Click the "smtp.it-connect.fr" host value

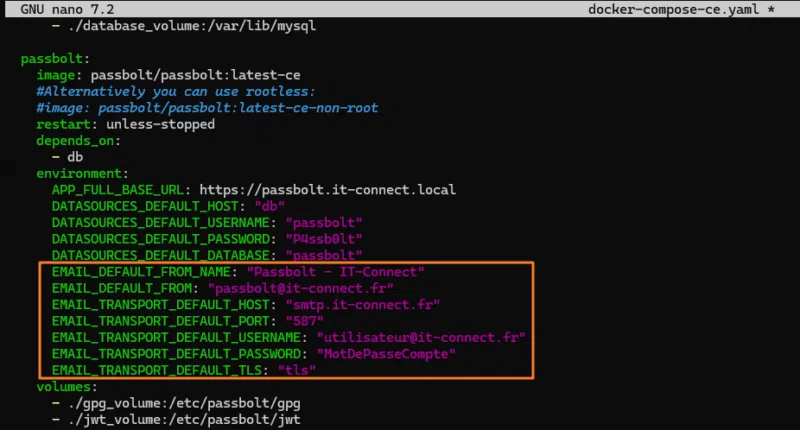pyautogui.click(x=363, y=305)
